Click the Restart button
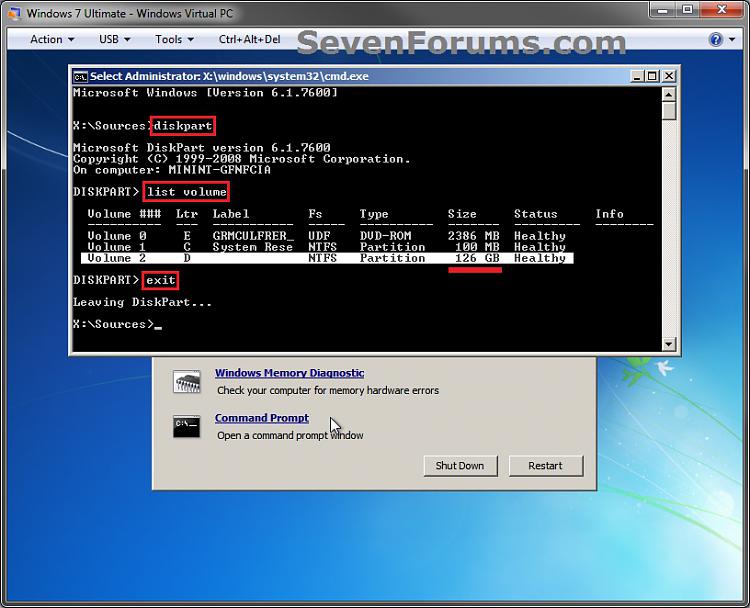Screen dimensions: 750x608 [546, 465]
